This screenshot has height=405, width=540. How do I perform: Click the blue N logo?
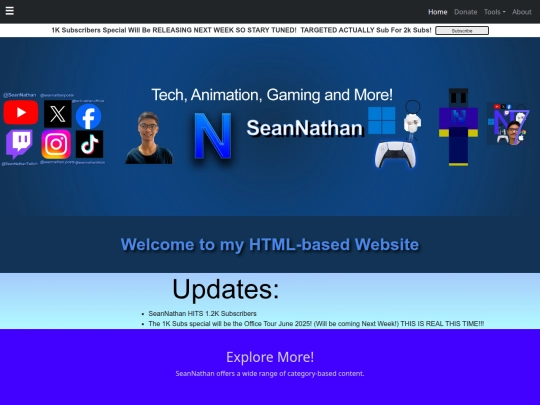click(212, 136)
